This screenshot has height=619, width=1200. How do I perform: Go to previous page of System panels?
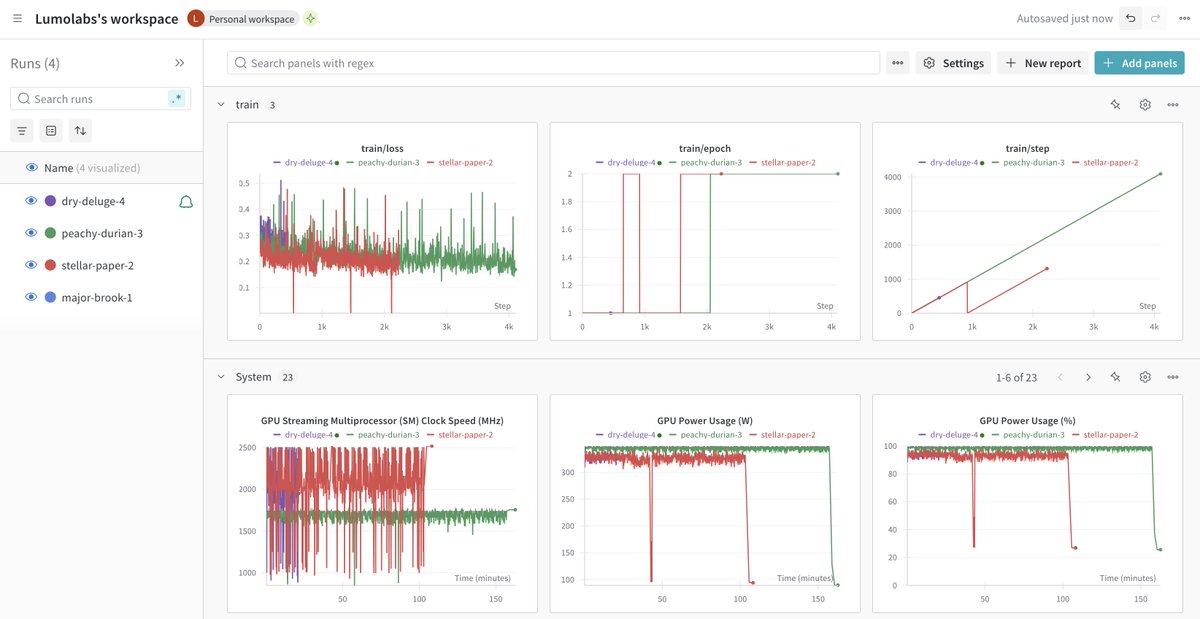[1060, 377]
